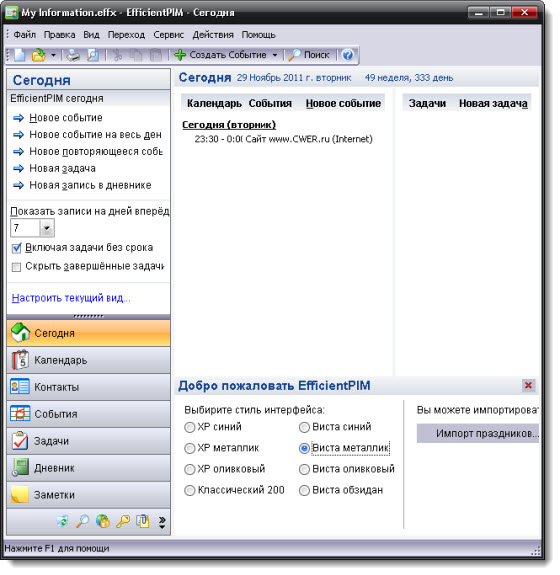The width and height of the screenshot is (560, 575).
Task: Click the magnifier Поиск toolbar button
Action: pos(309,55)
